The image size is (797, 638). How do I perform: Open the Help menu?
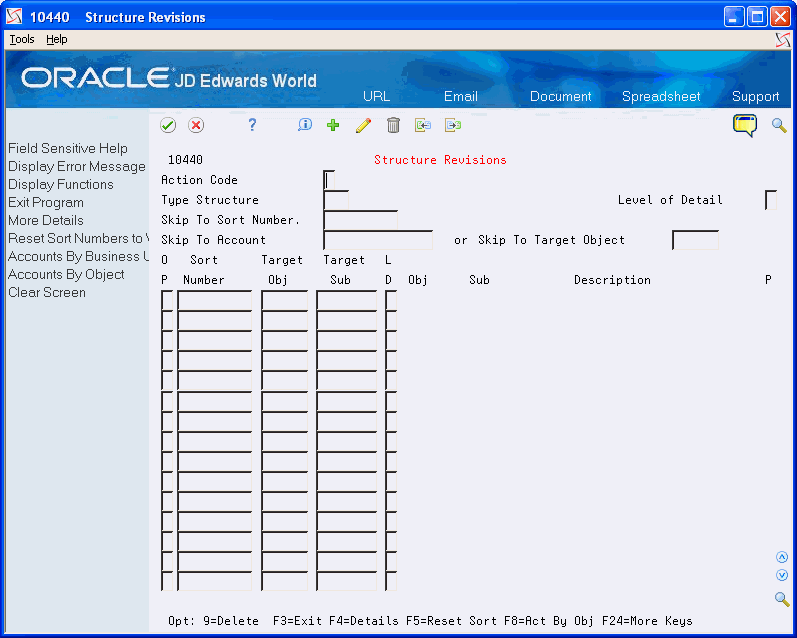coord(56,39)
